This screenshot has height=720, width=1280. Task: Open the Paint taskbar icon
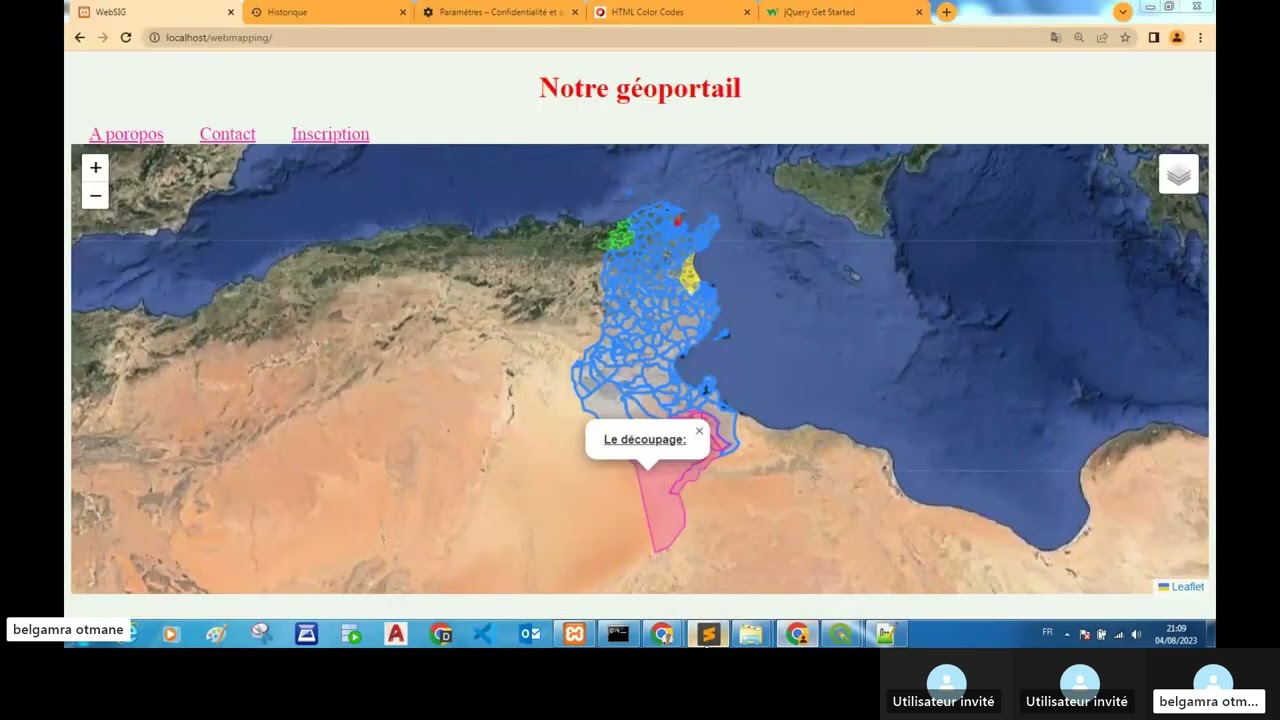tap(216, 634)
